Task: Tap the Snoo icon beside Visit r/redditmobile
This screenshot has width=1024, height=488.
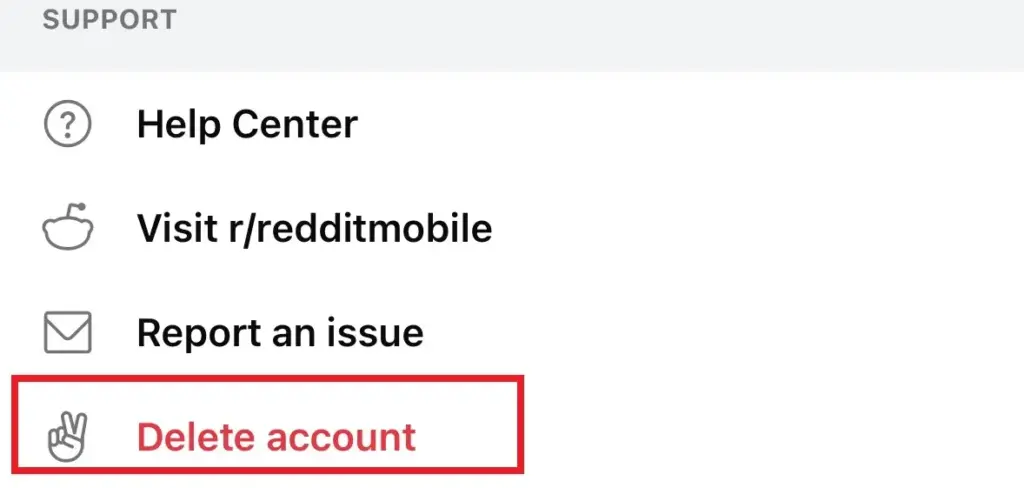Action: (x=67, y=228)
